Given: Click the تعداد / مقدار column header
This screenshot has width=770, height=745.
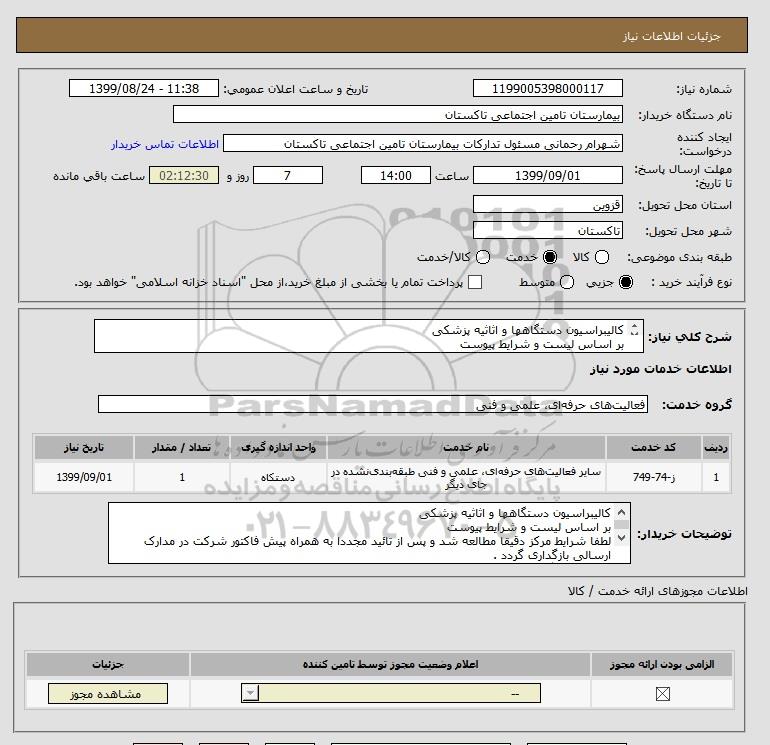Looking at the screenshot, I should coord(182,447).
